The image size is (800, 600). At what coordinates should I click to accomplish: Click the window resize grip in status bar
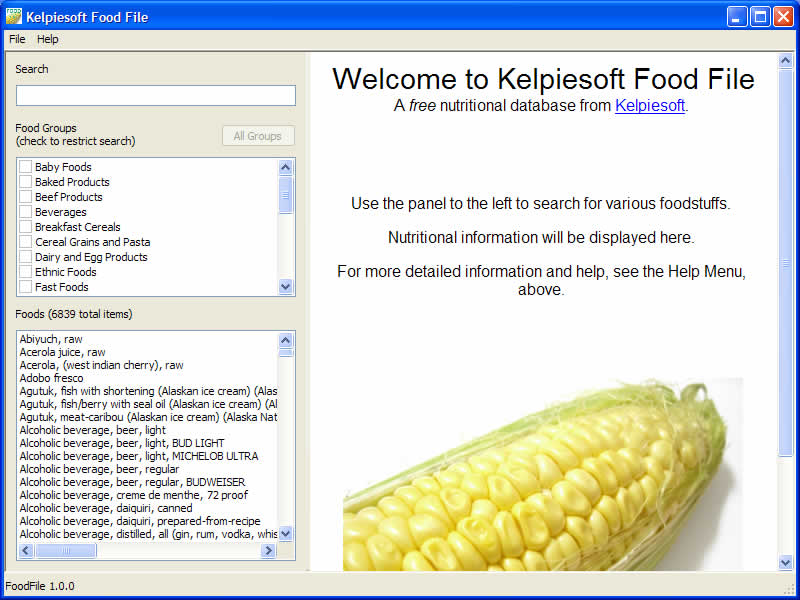pos(788,588)
